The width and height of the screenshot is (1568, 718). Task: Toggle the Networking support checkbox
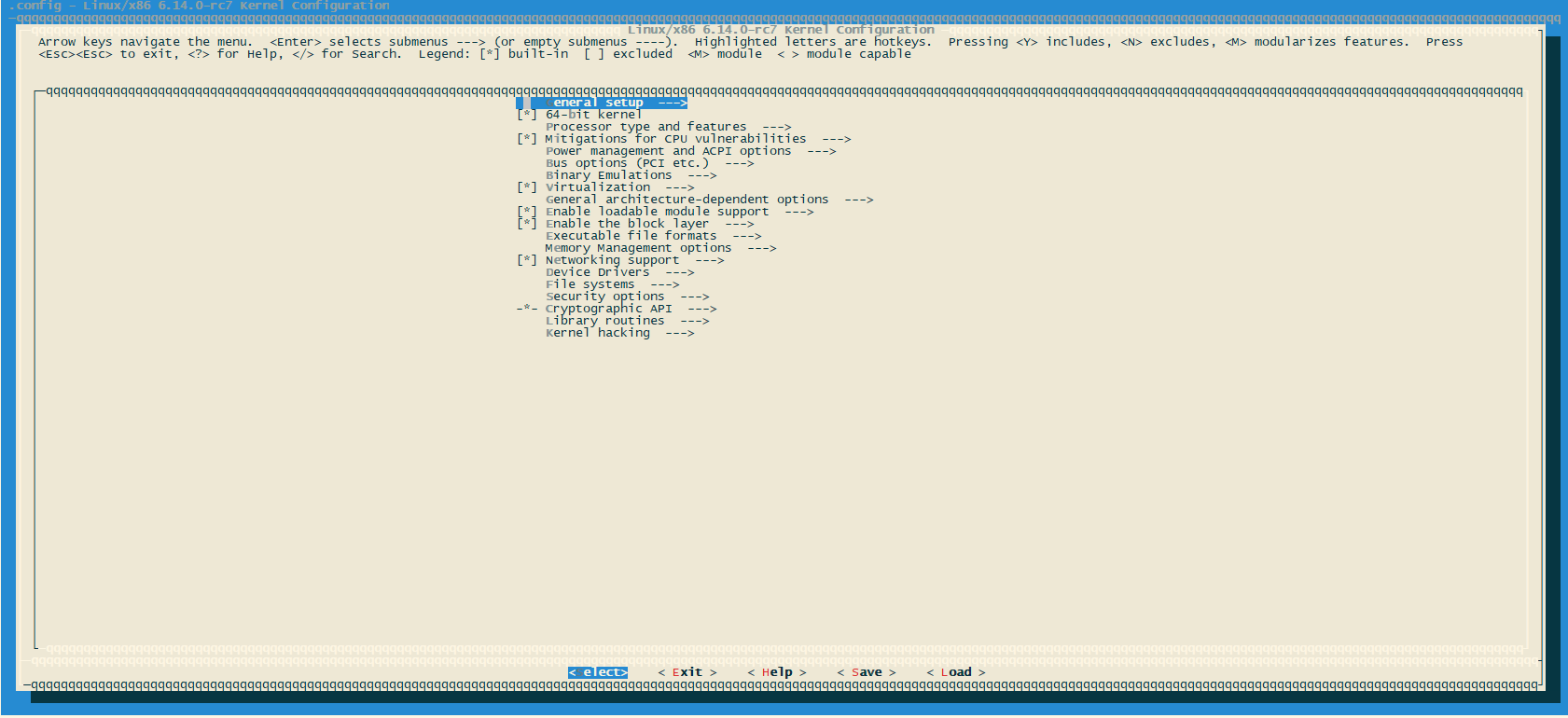tap(527, 260)
